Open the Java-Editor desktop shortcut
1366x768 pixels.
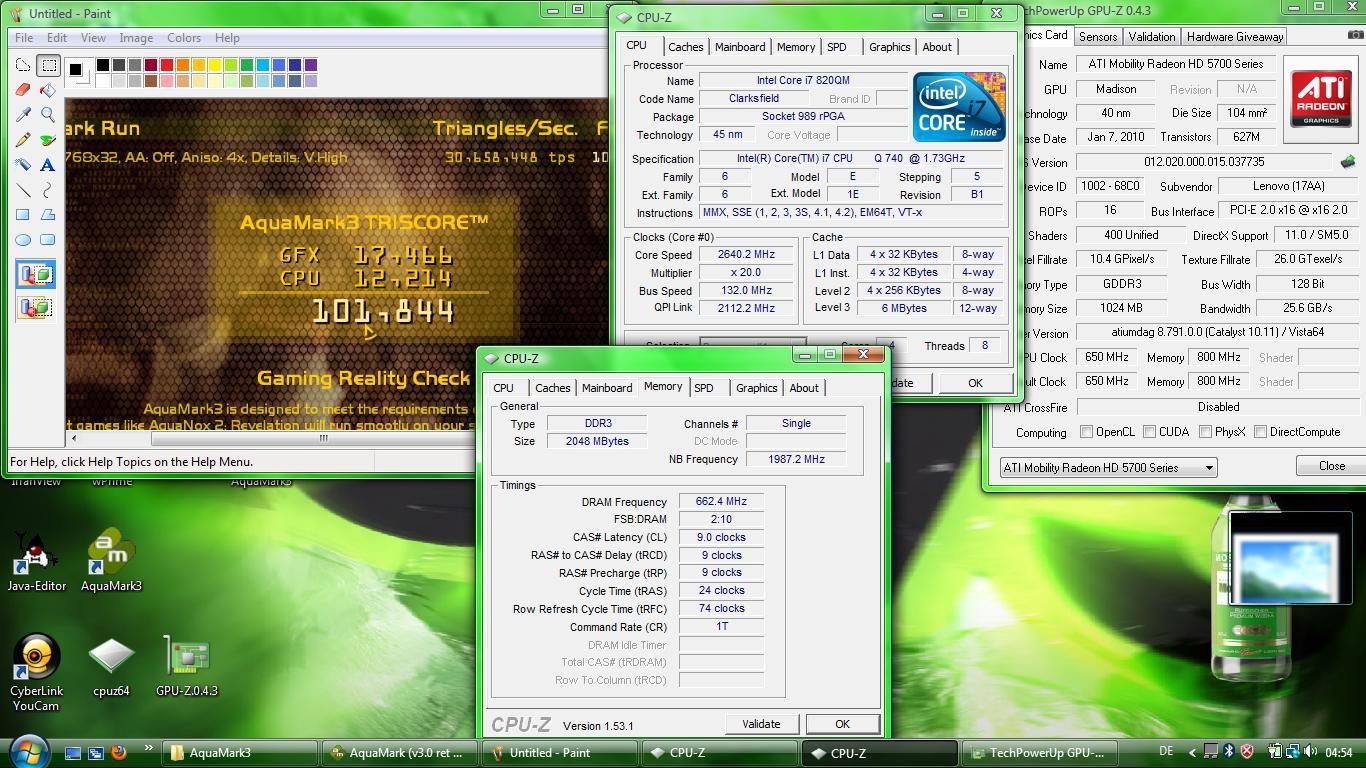[x=36, y=560]
